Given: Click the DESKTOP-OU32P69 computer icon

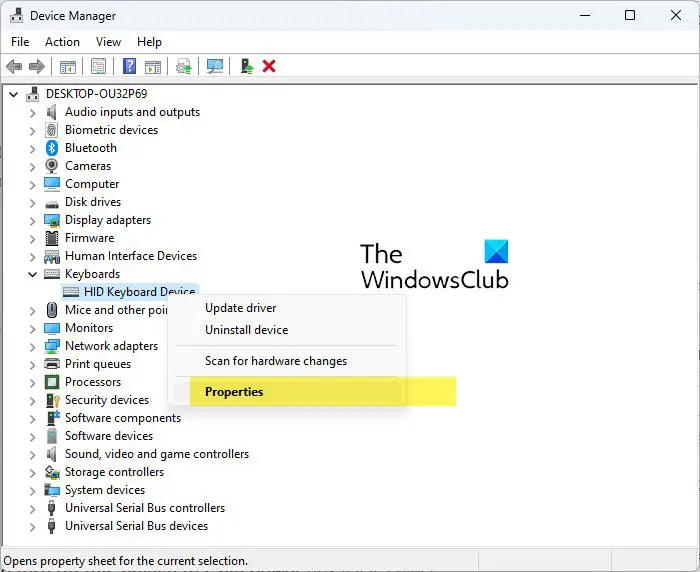Looking at the screenshot, I should pos(32,94).
